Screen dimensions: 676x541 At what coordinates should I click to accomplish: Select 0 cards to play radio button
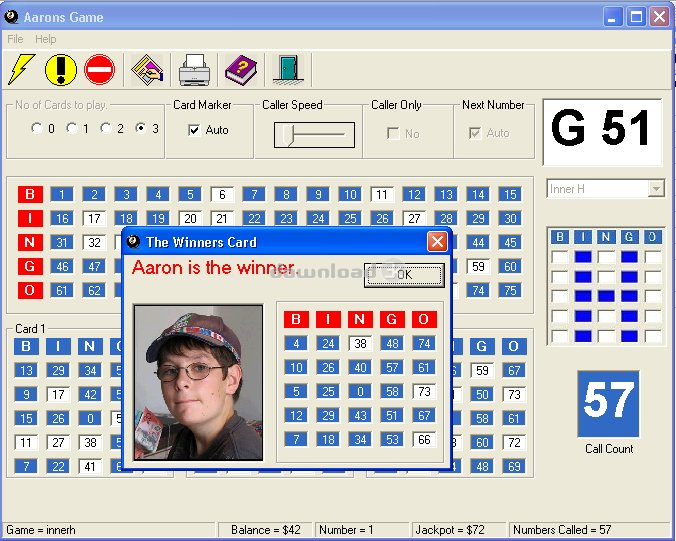[37, 128]
